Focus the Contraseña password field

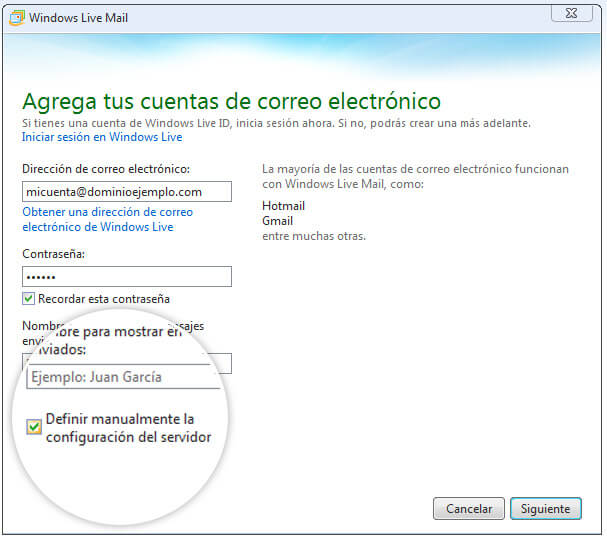[127, 276]
